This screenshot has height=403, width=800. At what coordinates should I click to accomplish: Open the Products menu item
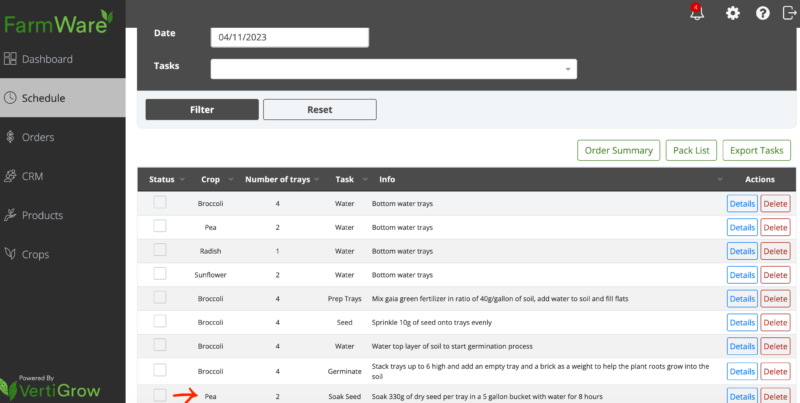coord(42,215)
